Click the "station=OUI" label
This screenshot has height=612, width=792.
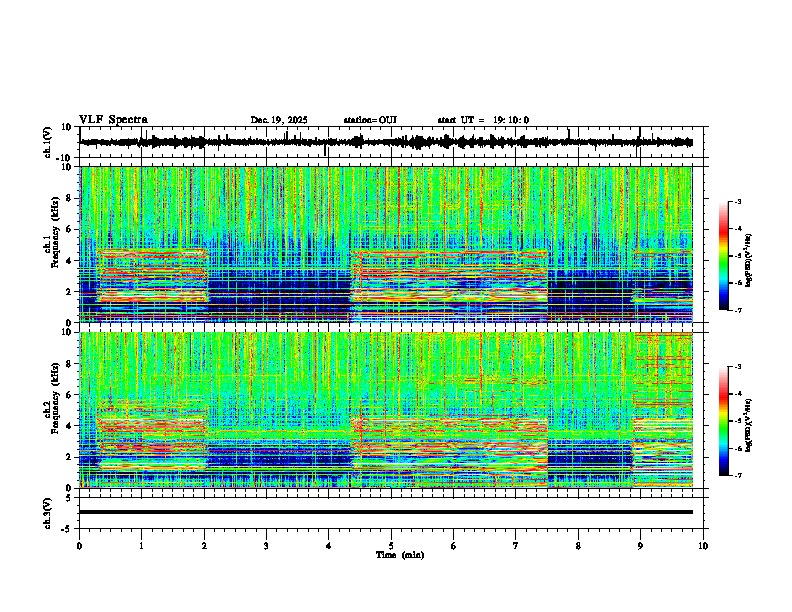coord(370,120)
